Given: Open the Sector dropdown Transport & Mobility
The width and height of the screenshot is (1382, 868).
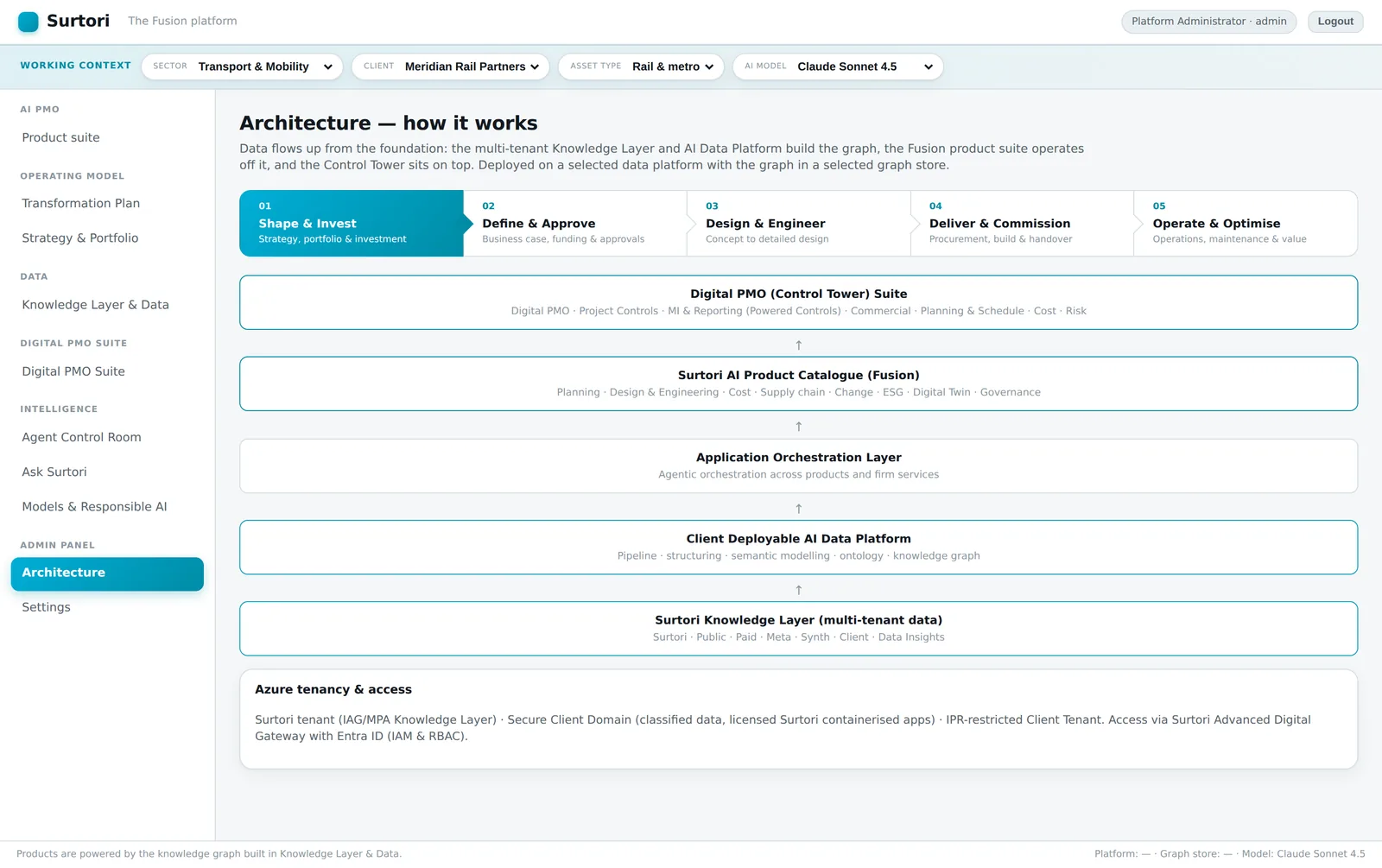Looking at the screenshot, I should pos(242,67).
